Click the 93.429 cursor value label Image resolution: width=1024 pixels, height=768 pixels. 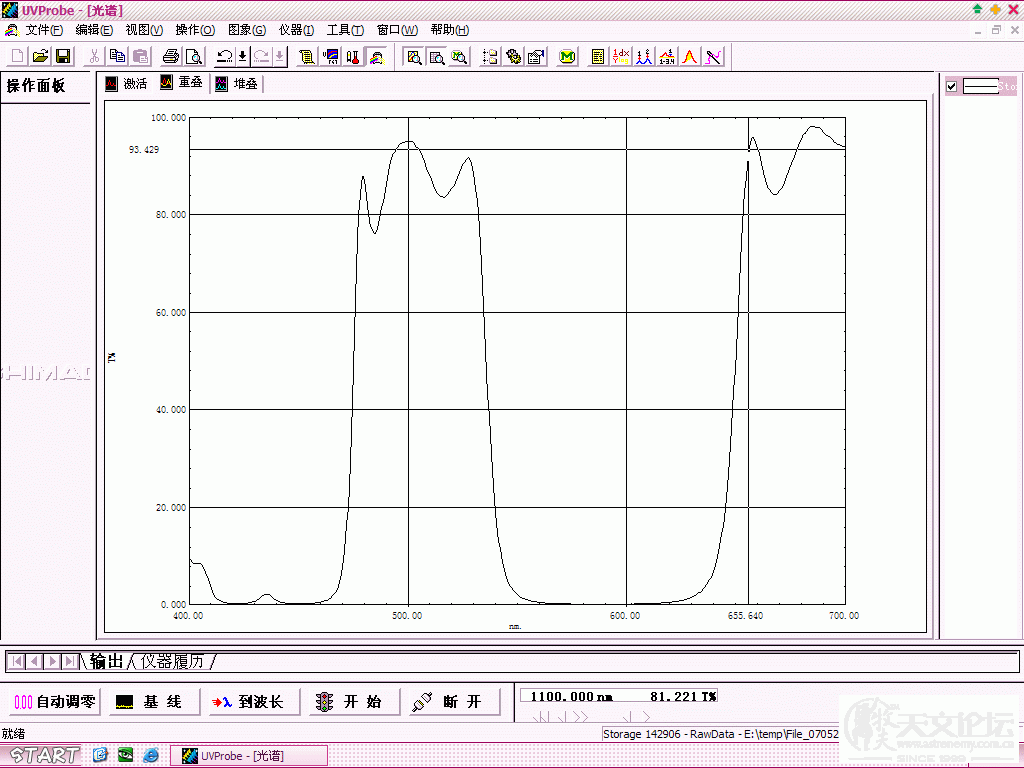click(144, 150)
